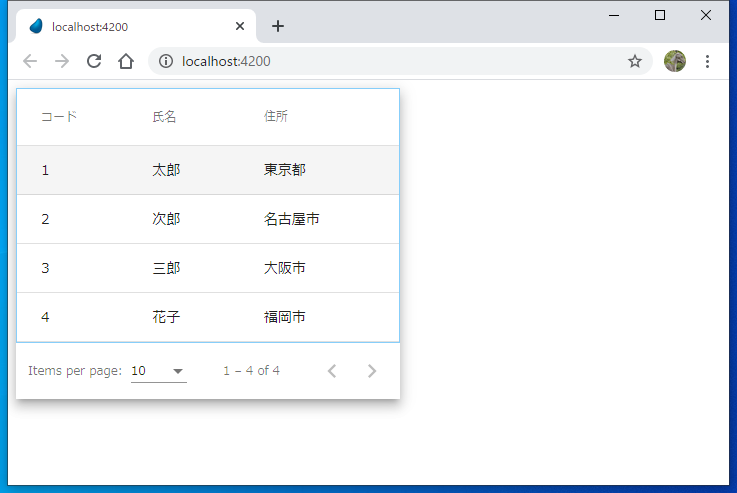
Task: Go to the browser home page
Action: tap(126, 61)
